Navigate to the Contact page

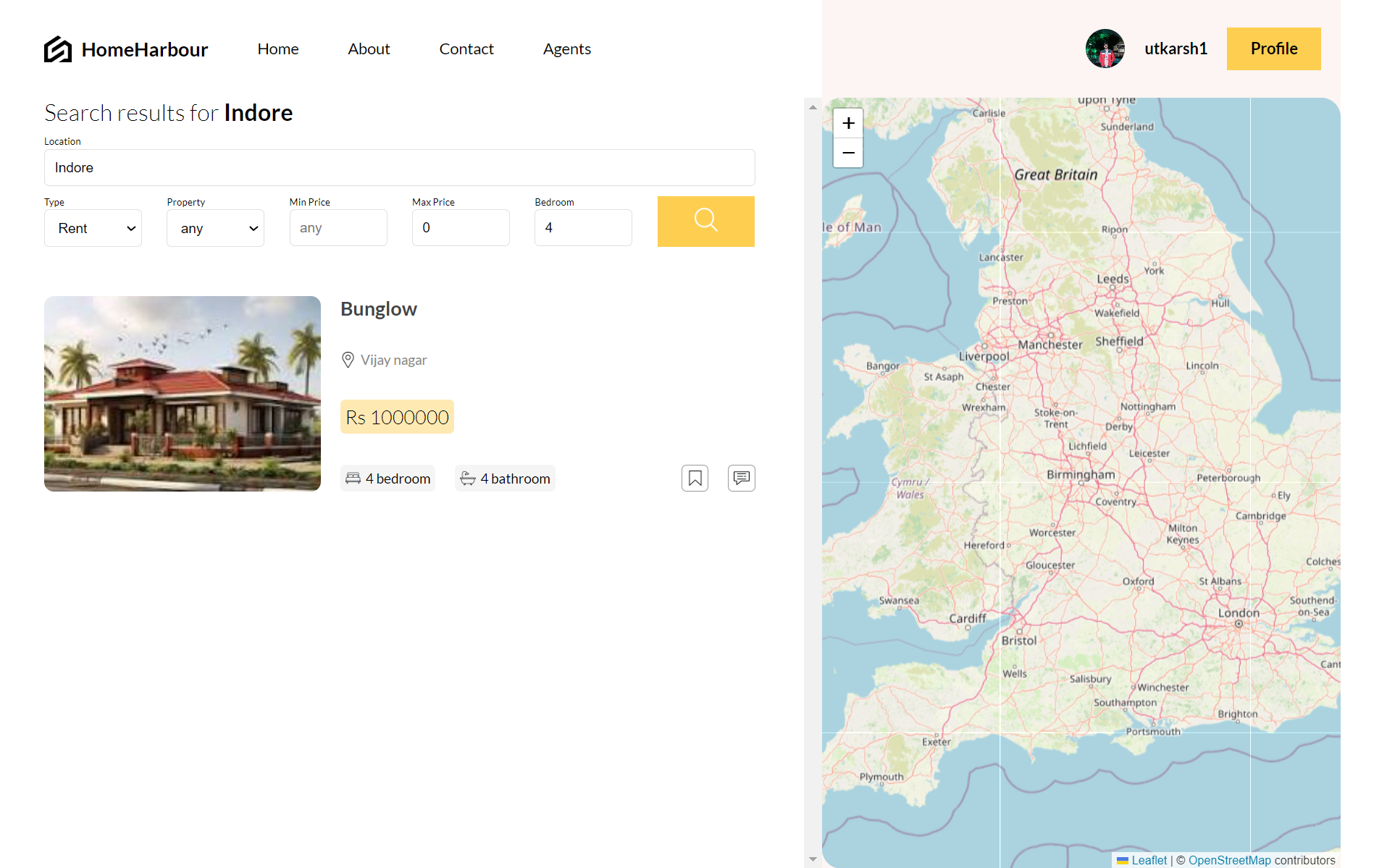(x=466, y=49)
